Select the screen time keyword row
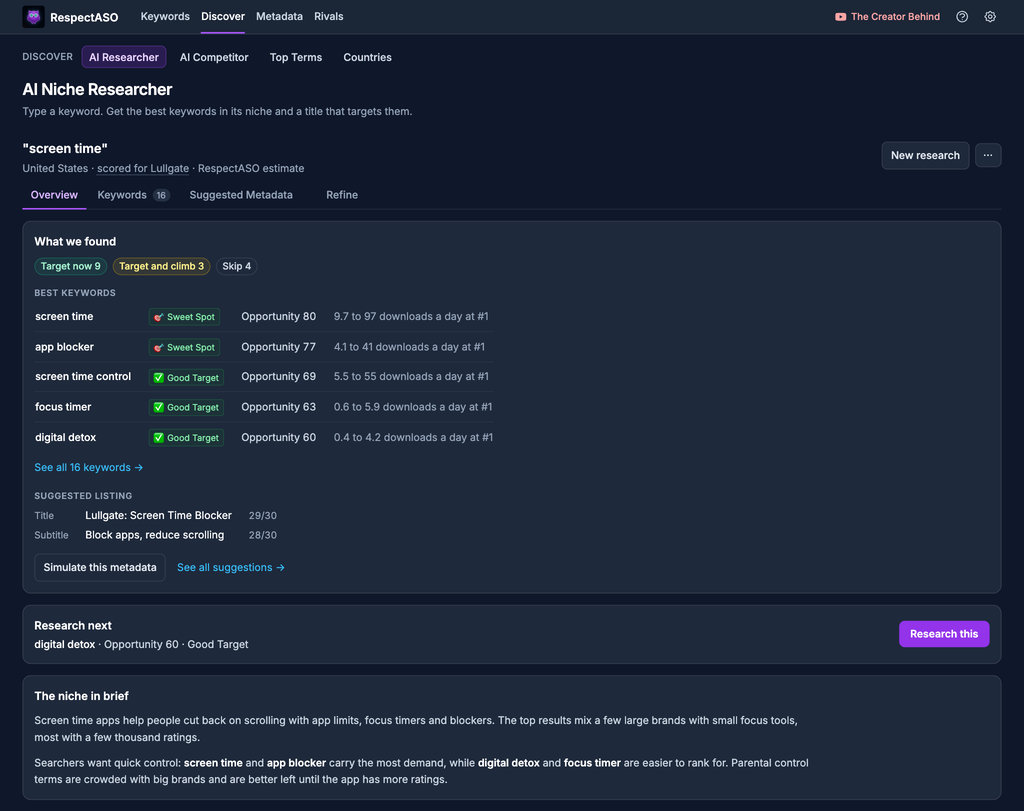Image resolution: width=1024 pixels, height=811 pixels. coord(264,317)
